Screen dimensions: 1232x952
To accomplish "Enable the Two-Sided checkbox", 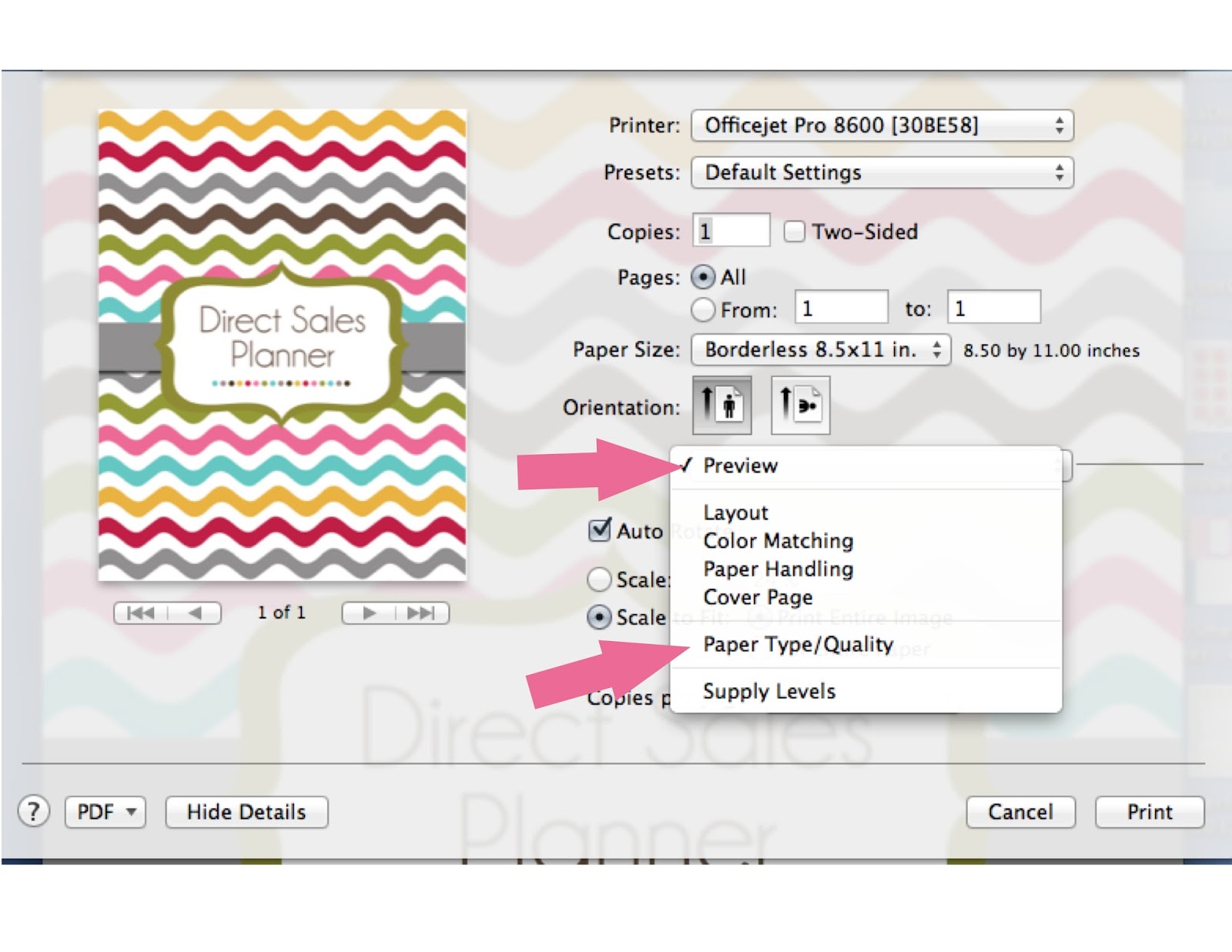I will pos(794,232).
